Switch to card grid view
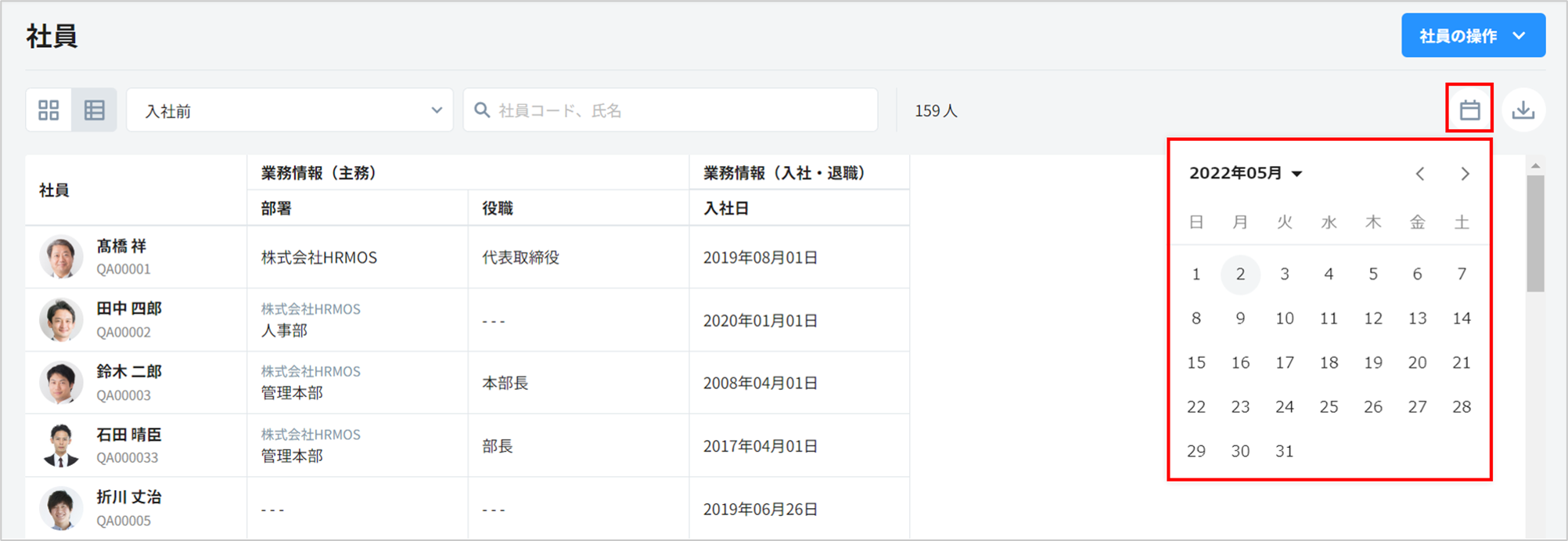Image resolution: width=1568 pixels, height=541 pixels. (49, 110)
